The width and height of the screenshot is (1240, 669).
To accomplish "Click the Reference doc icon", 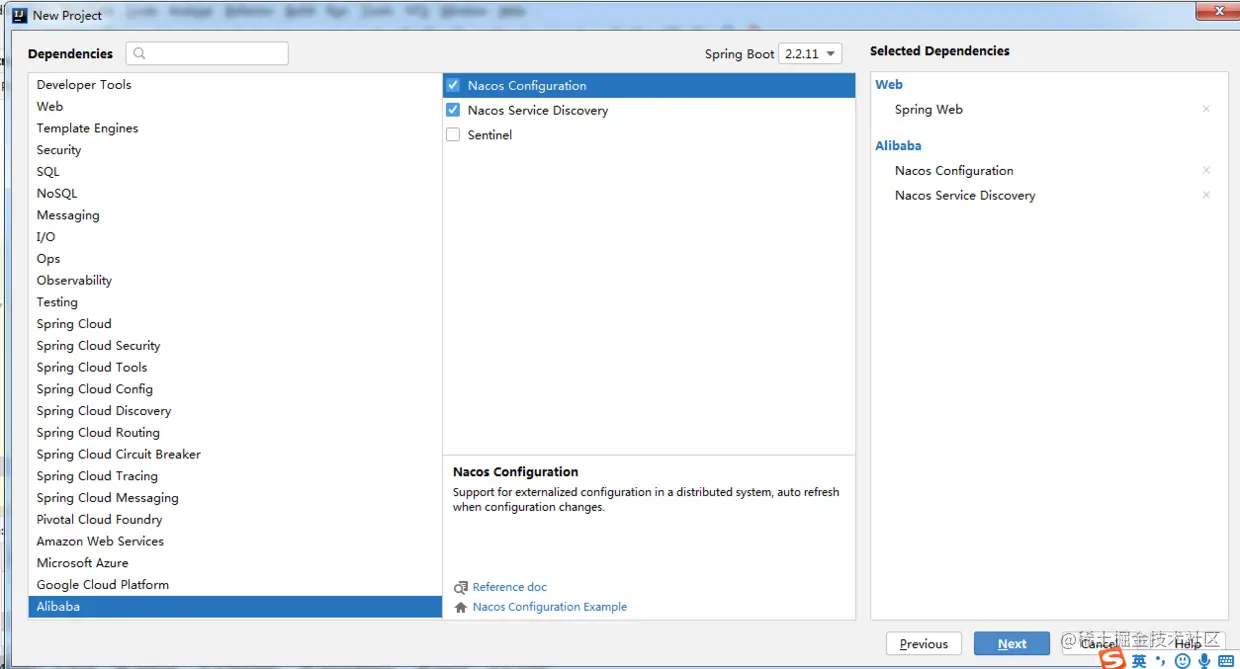I will tap(460, 587).
